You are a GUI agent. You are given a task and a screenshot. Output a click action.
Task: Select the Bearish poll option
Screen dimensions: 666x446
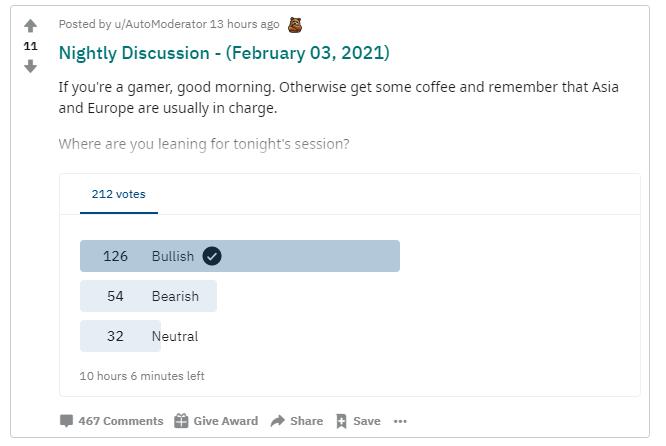[148, 296]
